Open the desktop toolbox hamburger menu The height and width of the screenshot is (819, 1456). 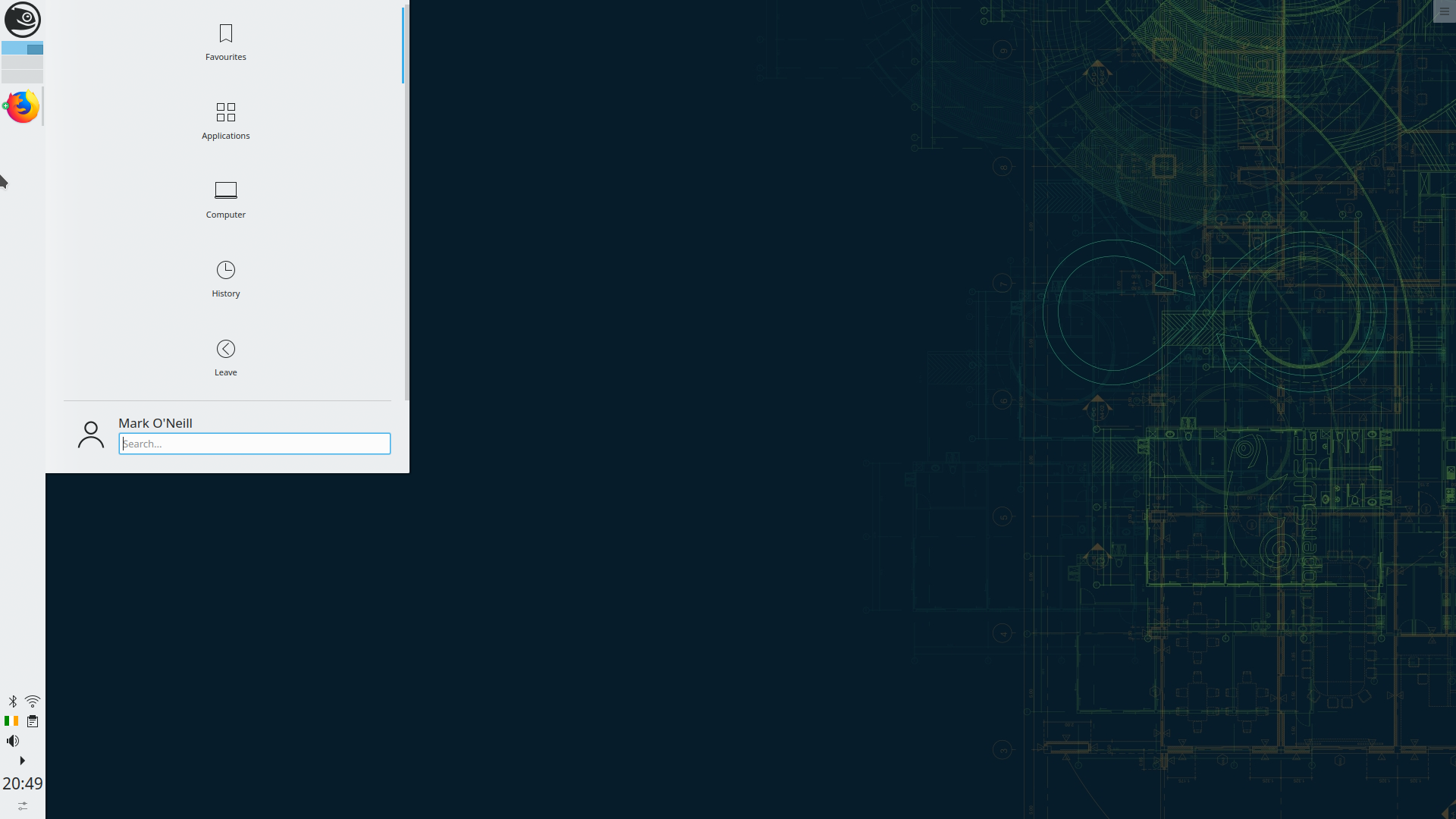click(1445, 11)
